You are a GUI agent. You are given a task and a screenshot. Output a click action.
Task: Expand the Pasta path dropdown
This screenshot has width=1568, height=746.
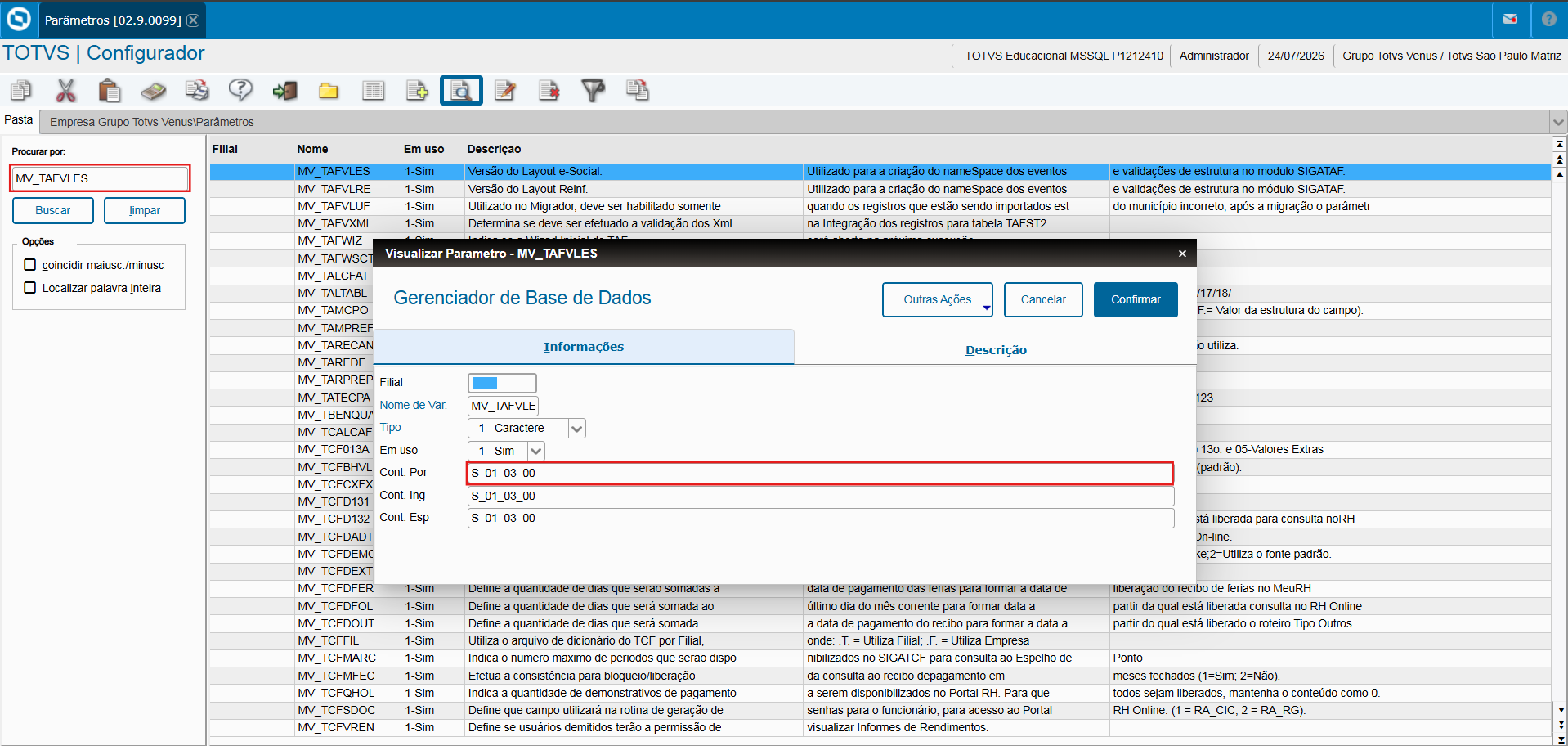tap(1558, 122)
